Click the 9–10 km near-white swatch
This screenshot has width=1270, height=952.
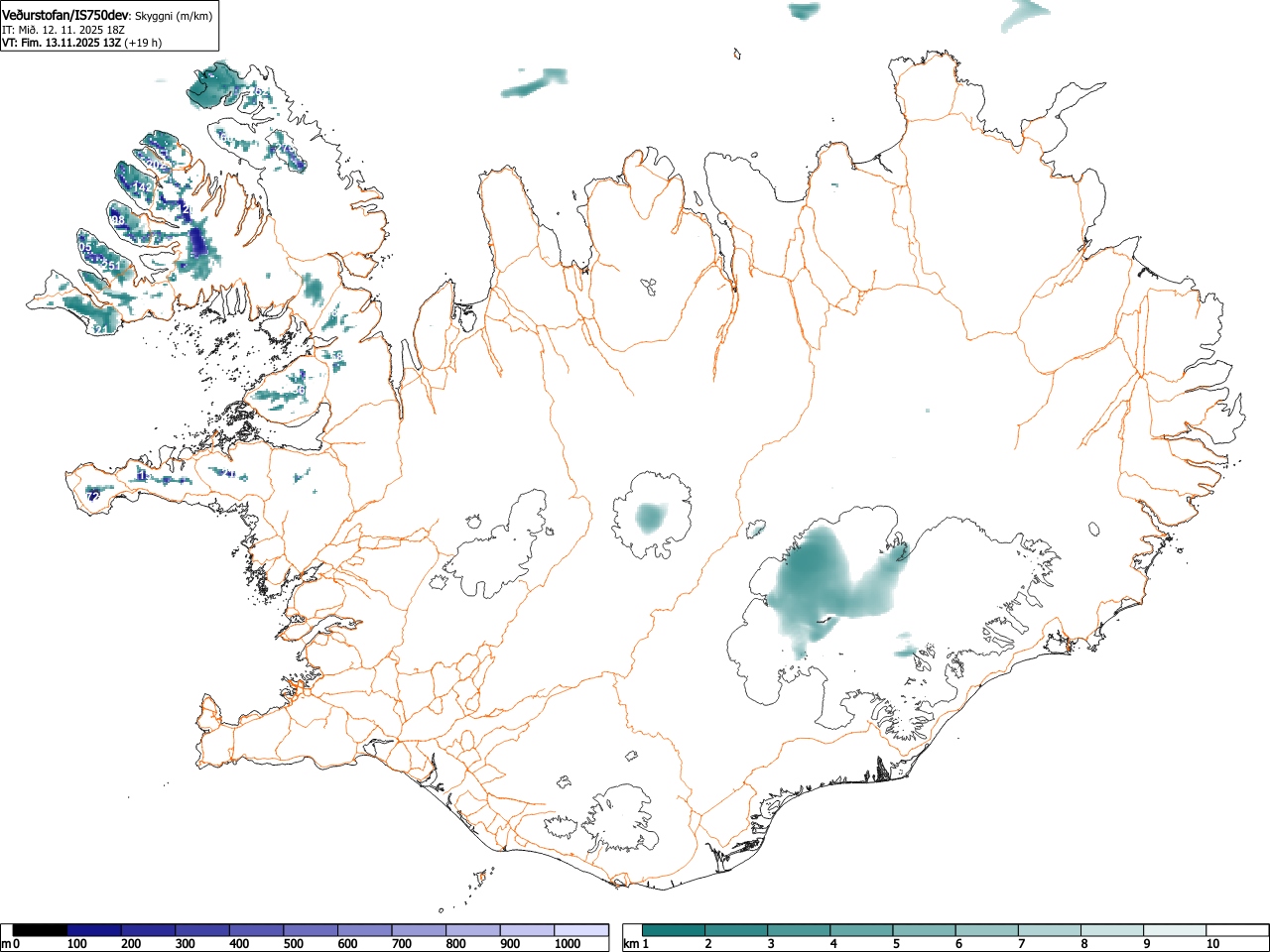(1174, 930)
